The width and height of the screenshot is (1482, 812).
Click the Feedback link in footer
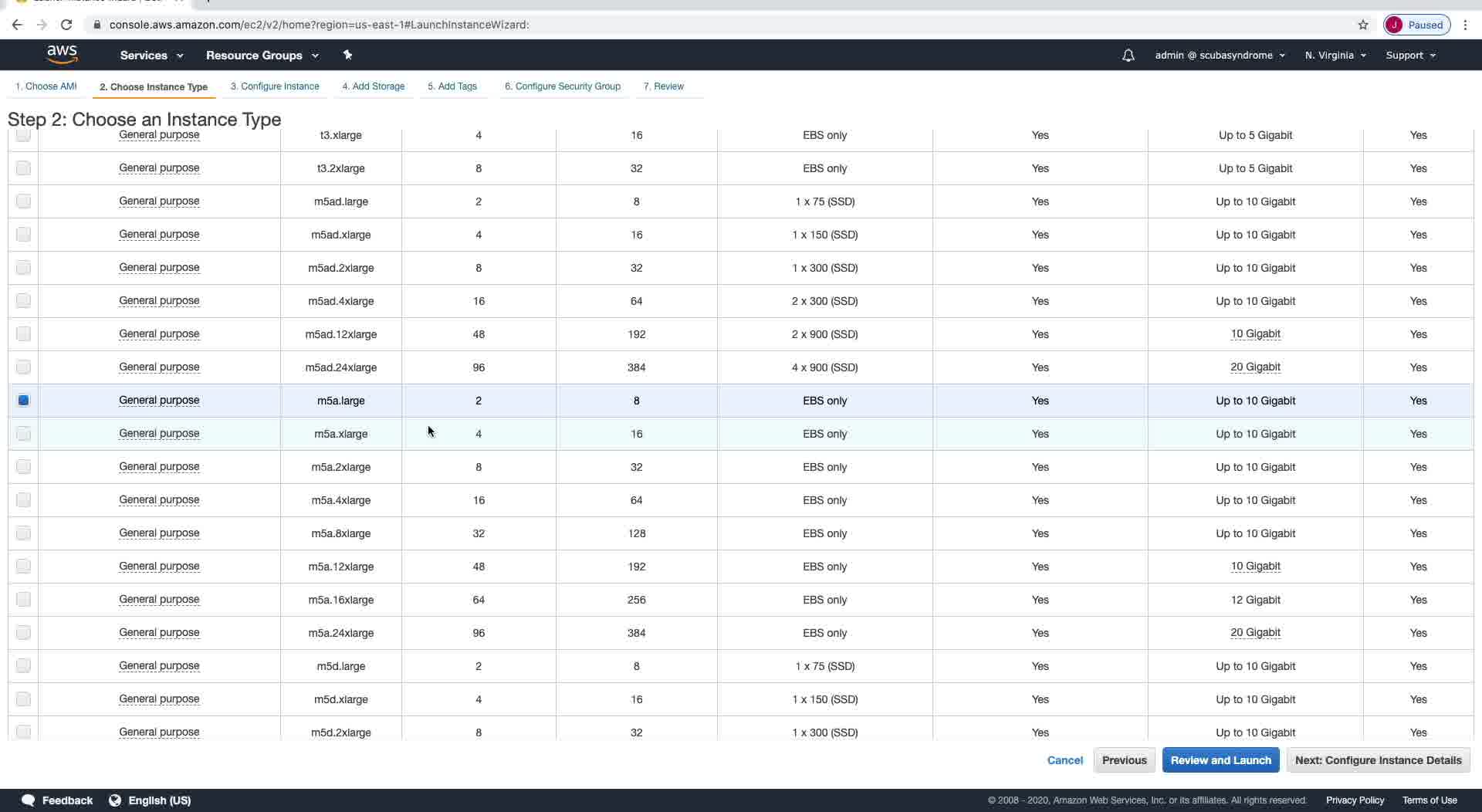tap(67, 800)
